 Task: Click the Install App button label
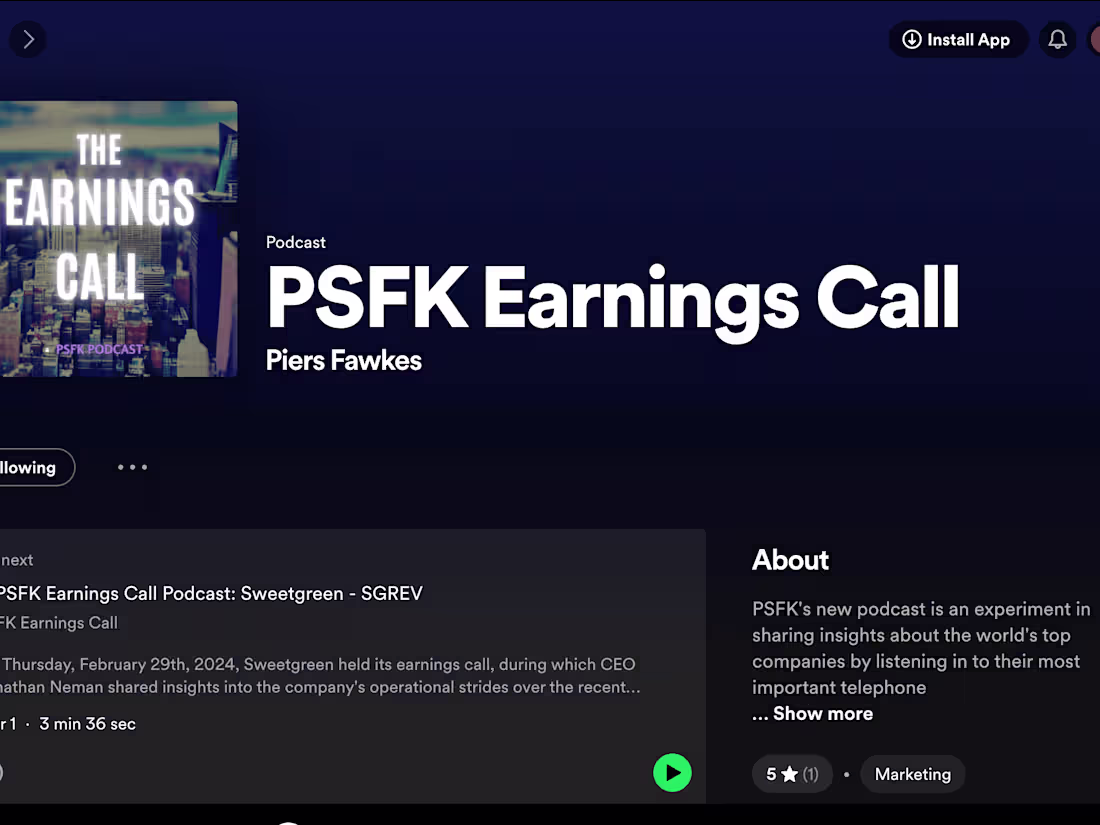(x=968, y=40)
